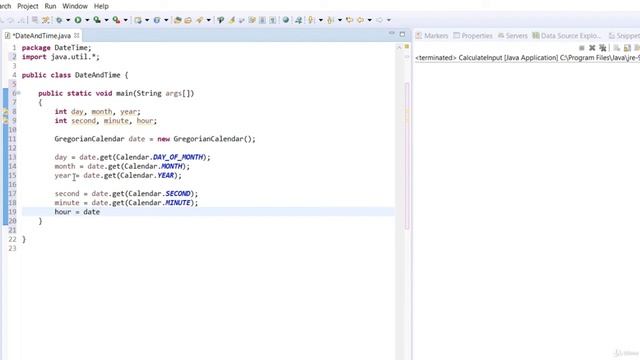Click 'Calendar.DAY_OF_MONTH' on line 13
This screenshot has width=640, height=360.
(160, 157)
